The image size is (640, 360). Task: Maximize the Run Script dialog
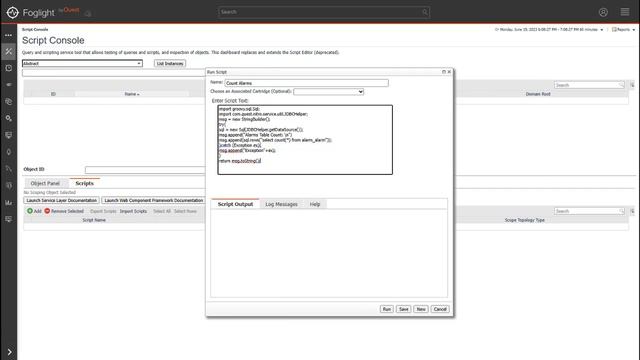pyautogui.click(x=444, y=72)
